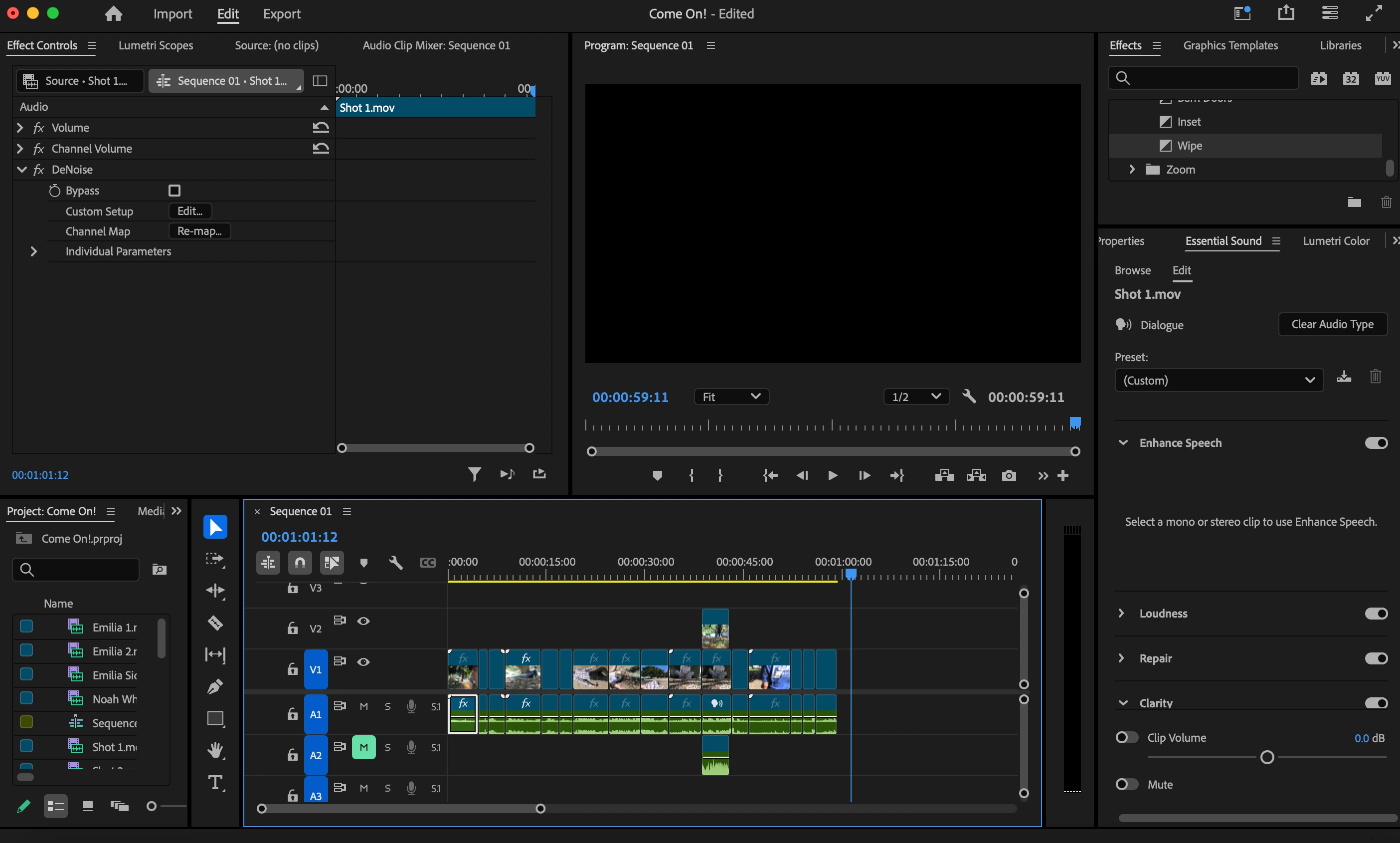Hide the V1 track output eye
Screen dimensions: 1400x843
pos(363,662)
